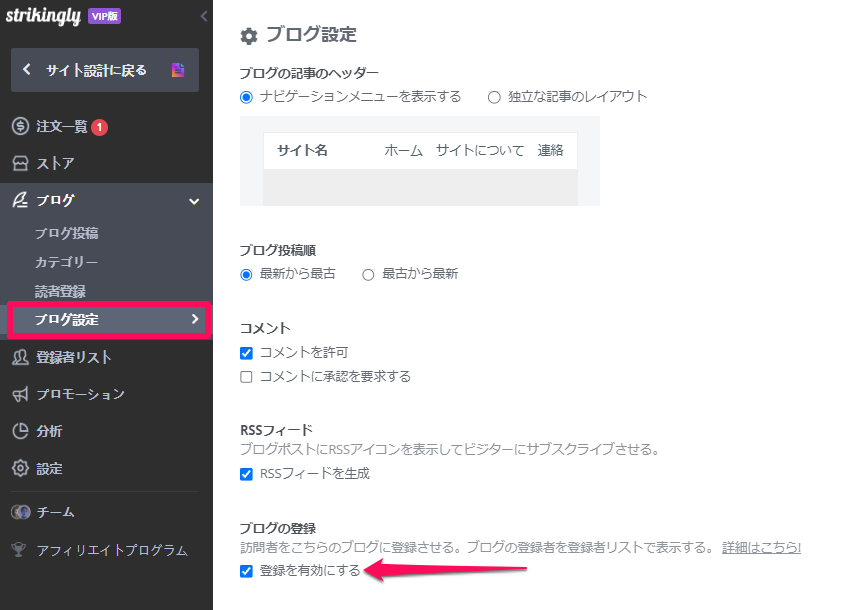Toggle the RSSフィードを生成 checkbox
Viewport: 843px width, 610px height.
click(x=246, y=474)
